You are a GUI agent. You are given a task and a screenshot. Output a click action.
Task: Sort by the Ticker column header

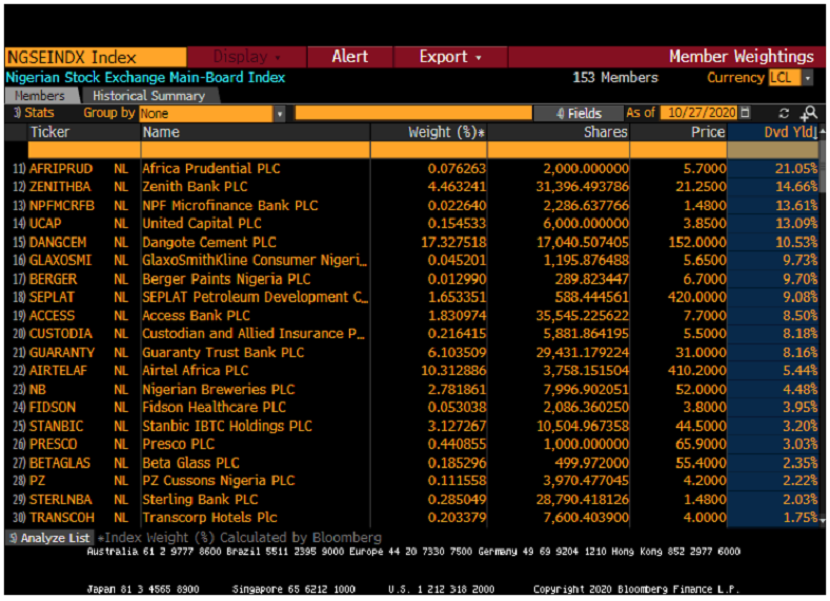coord(50,132)
